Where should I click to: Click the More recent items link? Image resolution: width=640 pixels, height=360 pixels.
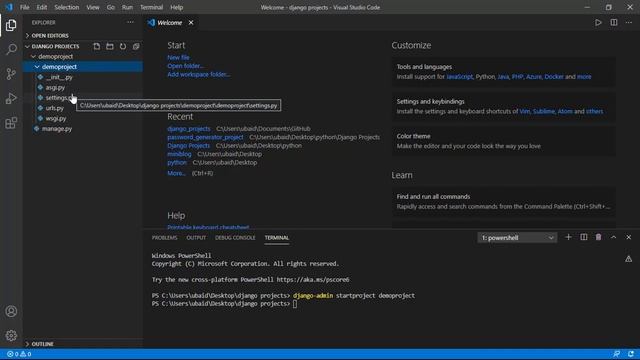tap(176, 173)
